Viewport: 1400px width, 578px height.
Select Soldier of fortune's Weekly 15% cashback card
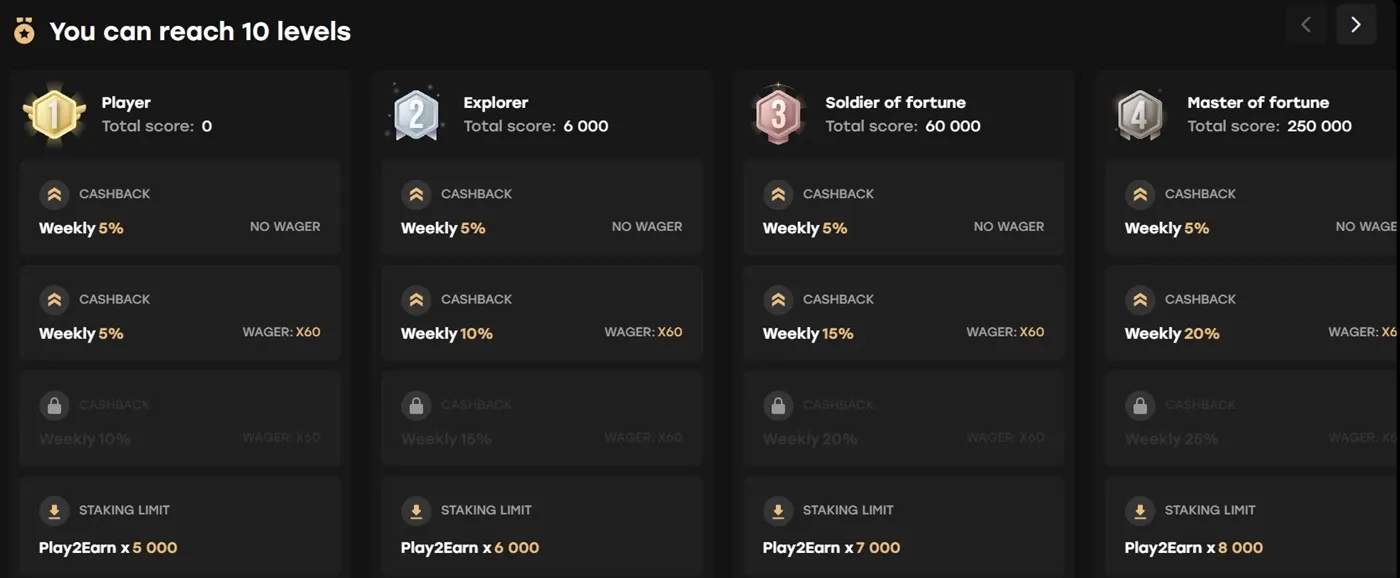[904, 314]
